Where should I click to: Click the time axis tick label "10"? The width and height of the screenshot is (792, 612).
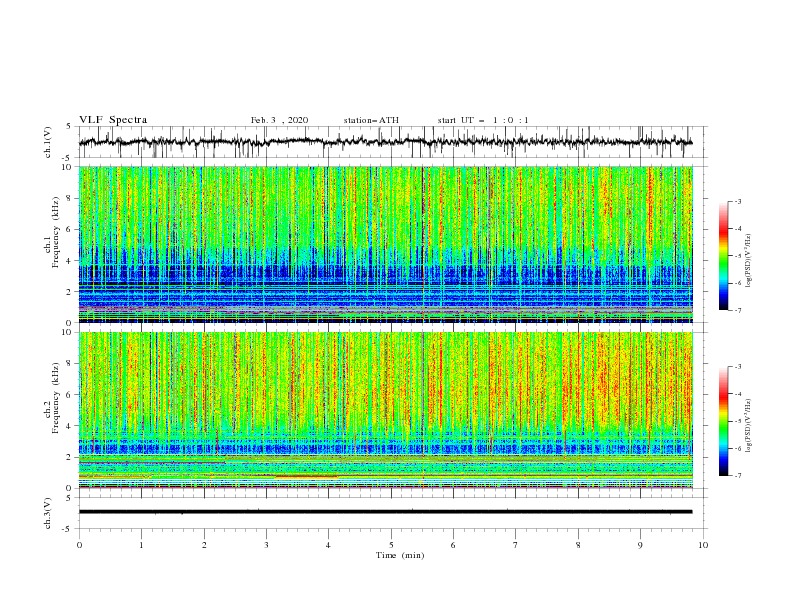[x=703, y=545]
